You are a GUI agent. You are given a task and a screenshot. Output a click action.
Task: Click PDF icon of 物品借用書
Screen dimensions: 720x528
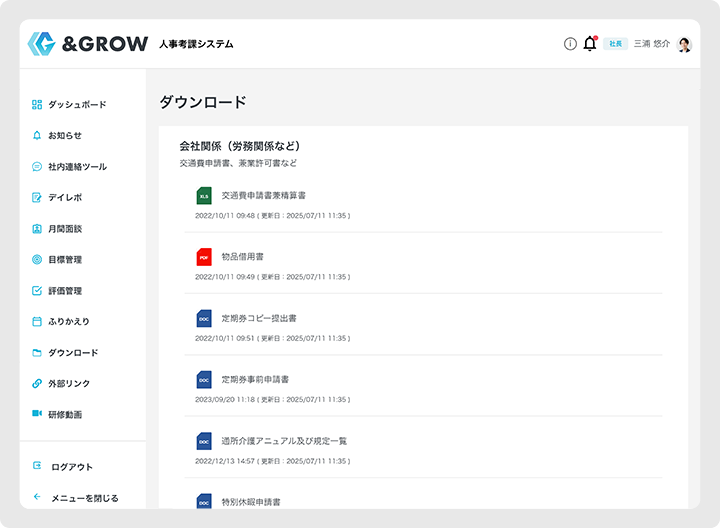(x=204, y=257)
